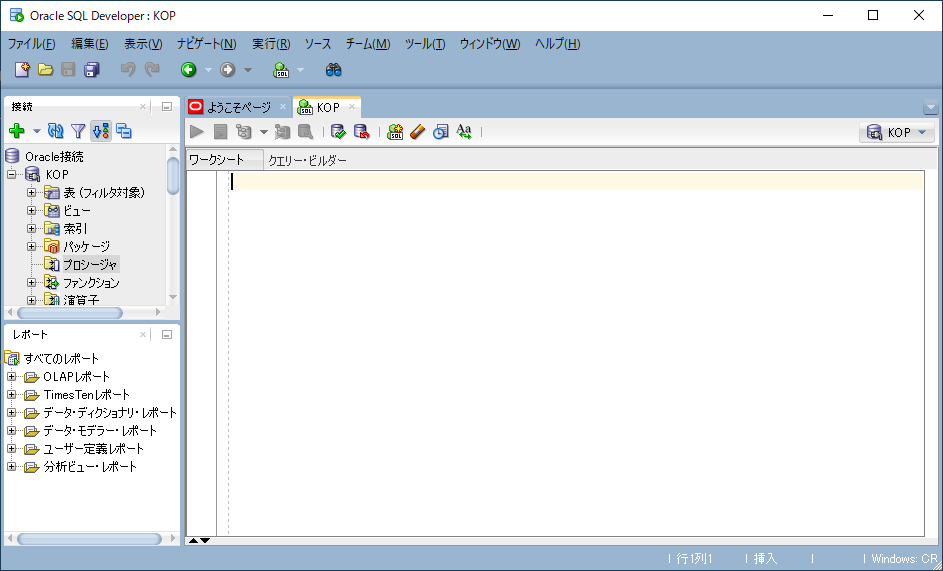Click the eraser Clear icon
Screen dimensions: 943x571
click(418, 131)
